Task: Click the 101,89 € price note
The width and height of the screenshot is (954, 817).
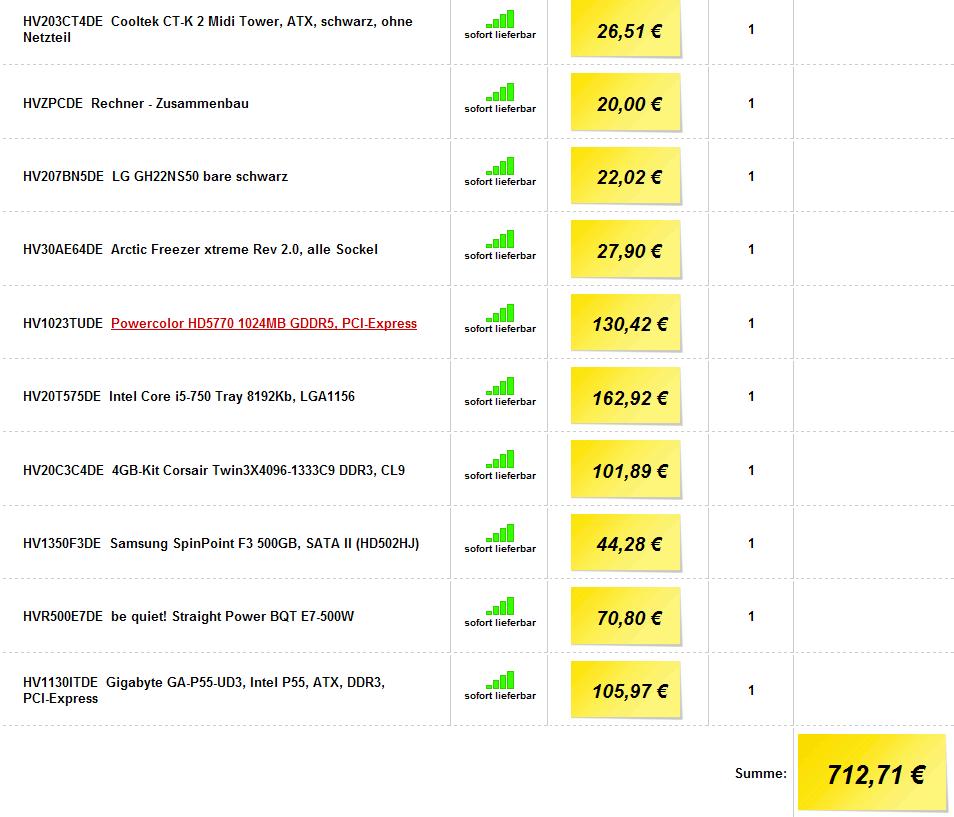Action: [x=626, y=470]
